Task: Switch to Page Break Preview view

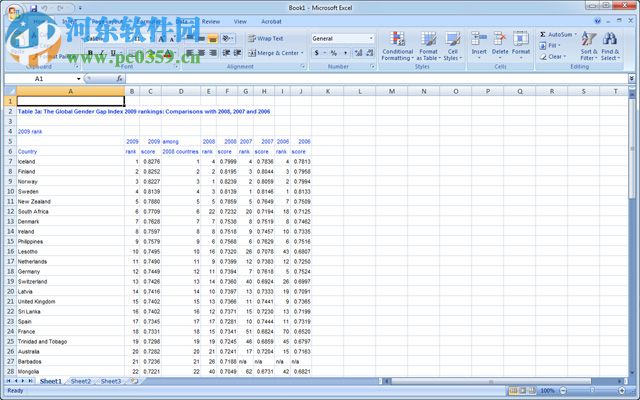Action: pyautogui.click(x=532, y=391)
